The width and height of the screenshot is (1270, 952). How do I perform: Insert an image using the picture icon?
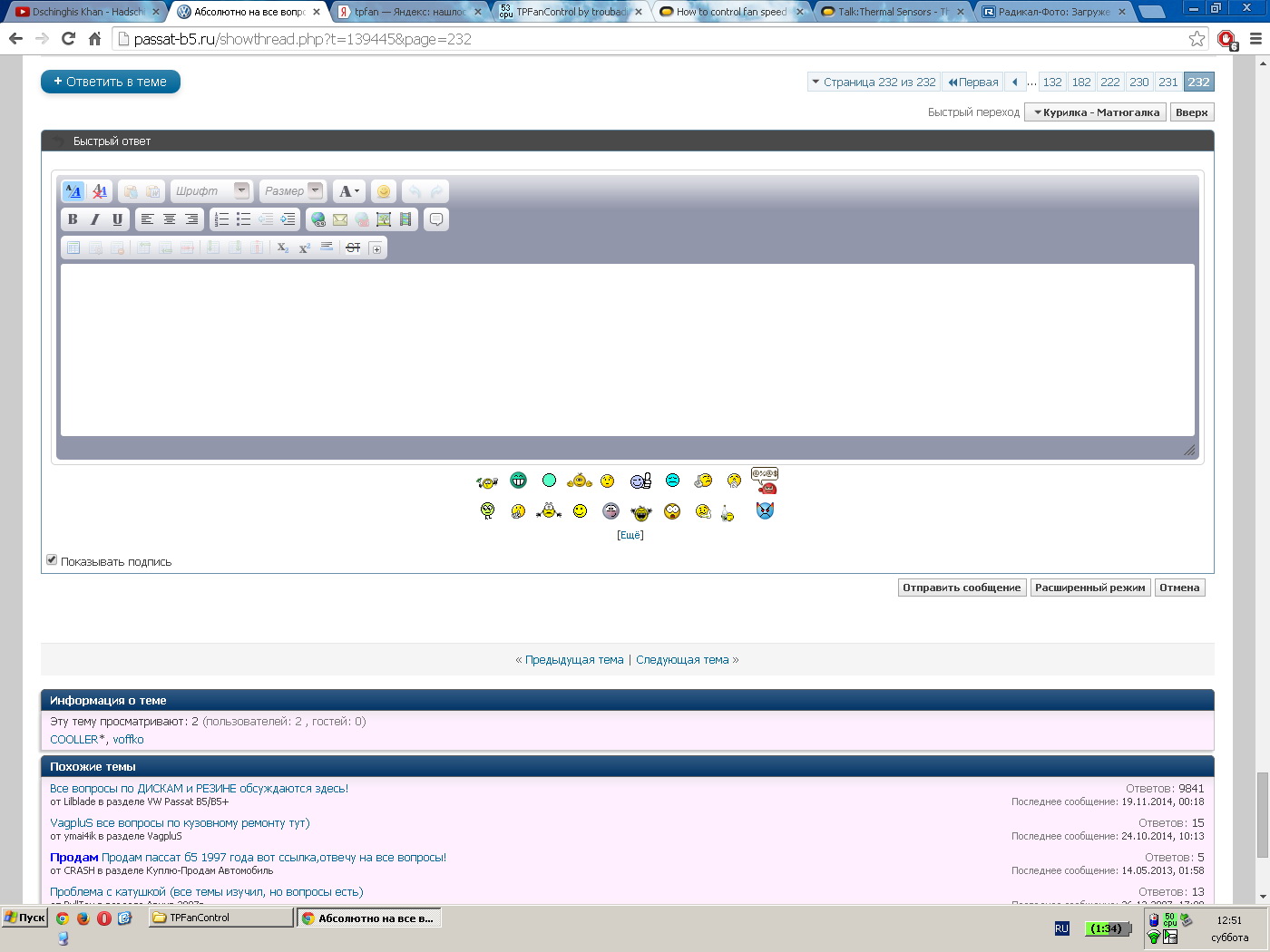click(x=384, y=219)
